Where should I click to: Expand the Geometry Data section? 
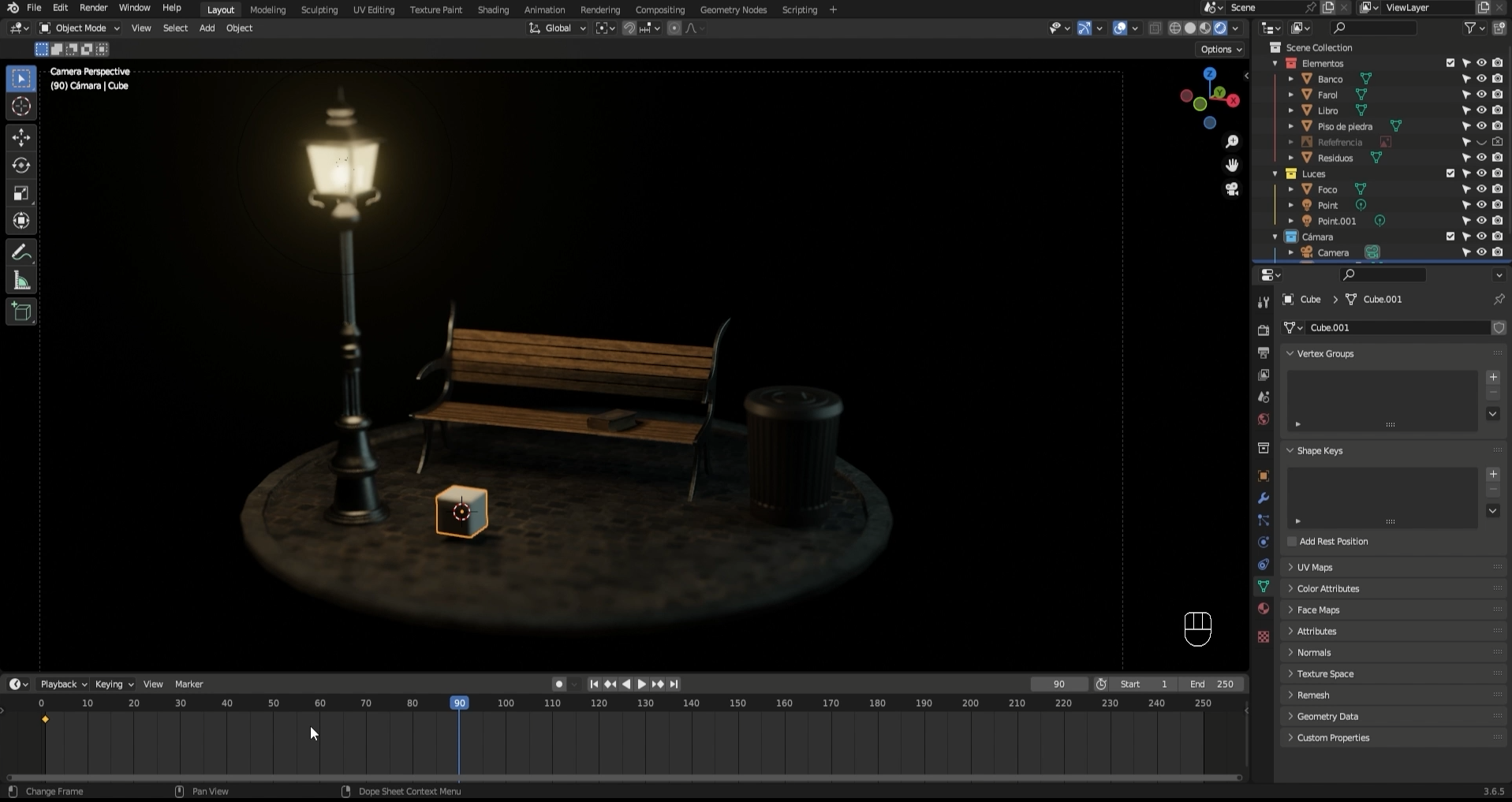pos(1327,717)
